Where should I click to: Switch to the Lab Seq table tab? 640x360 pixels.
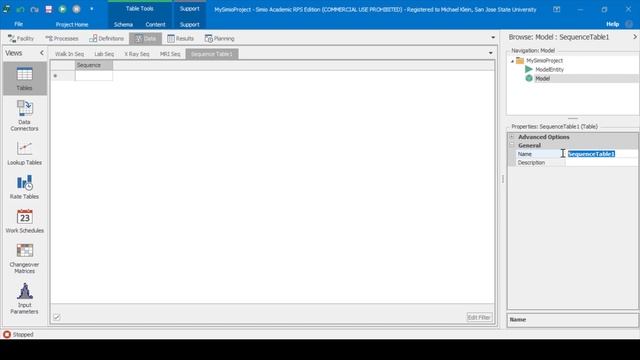(104, 54)
